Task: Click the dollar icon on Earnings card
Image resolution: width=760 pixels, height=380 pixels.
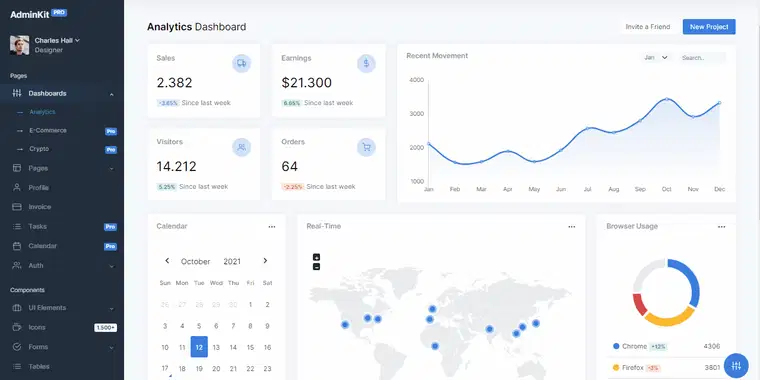Action: [x=366, y=63]
